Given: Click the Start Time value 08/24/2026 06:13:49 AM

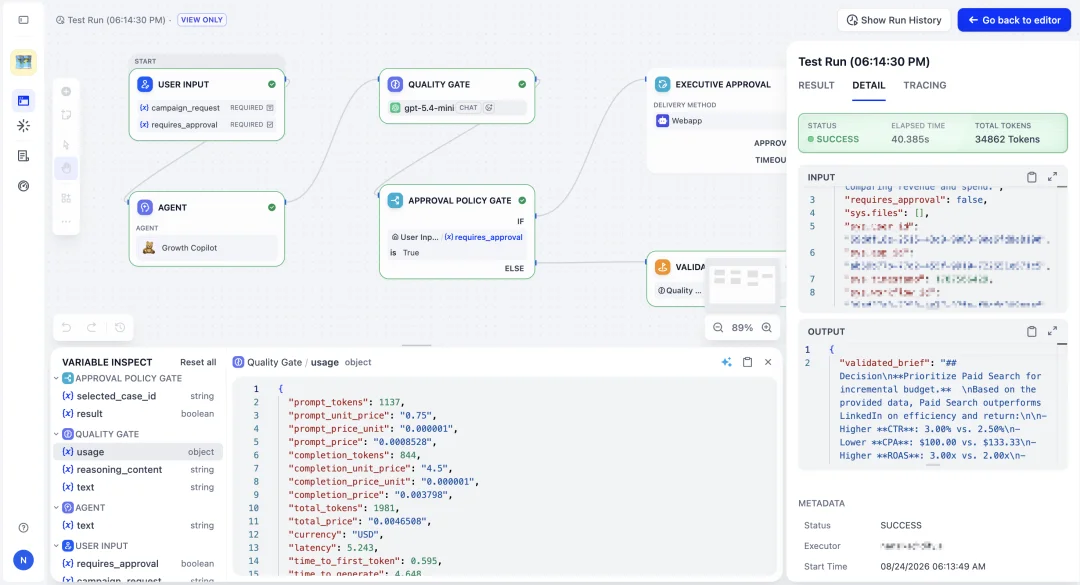Looking at the screenshot, I should (933, 566).
